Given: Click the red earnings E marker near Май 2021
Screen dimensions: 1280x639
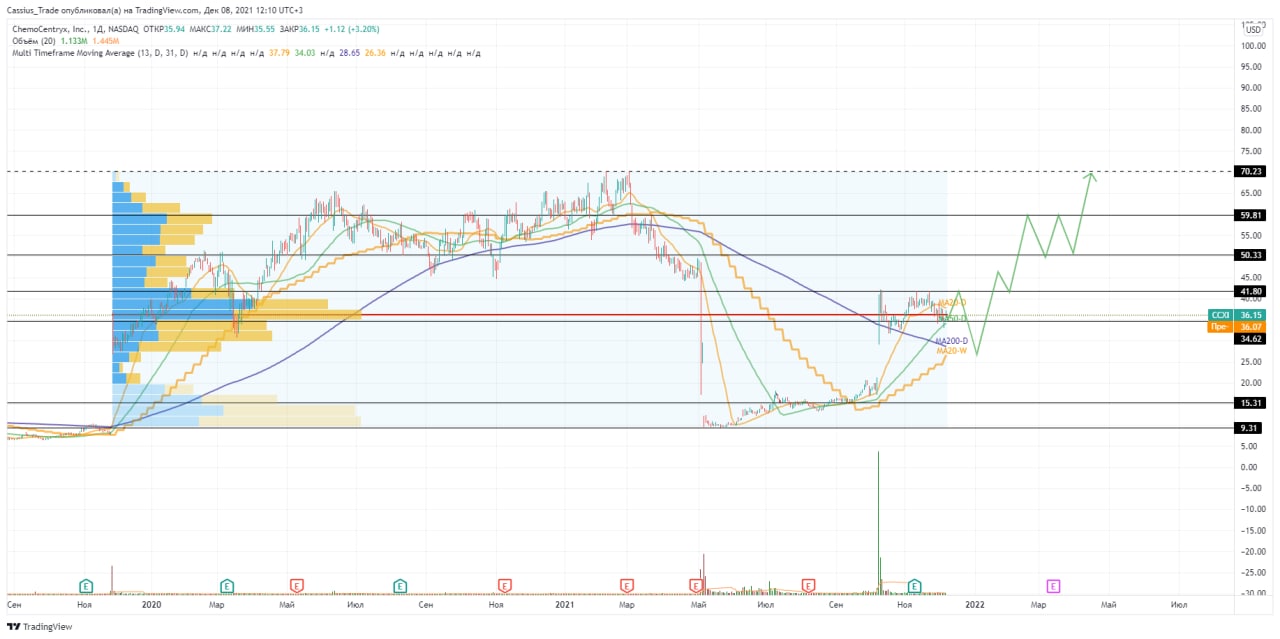Looking at the screenshot, I should pyautogui.click(x=695, y=585).
